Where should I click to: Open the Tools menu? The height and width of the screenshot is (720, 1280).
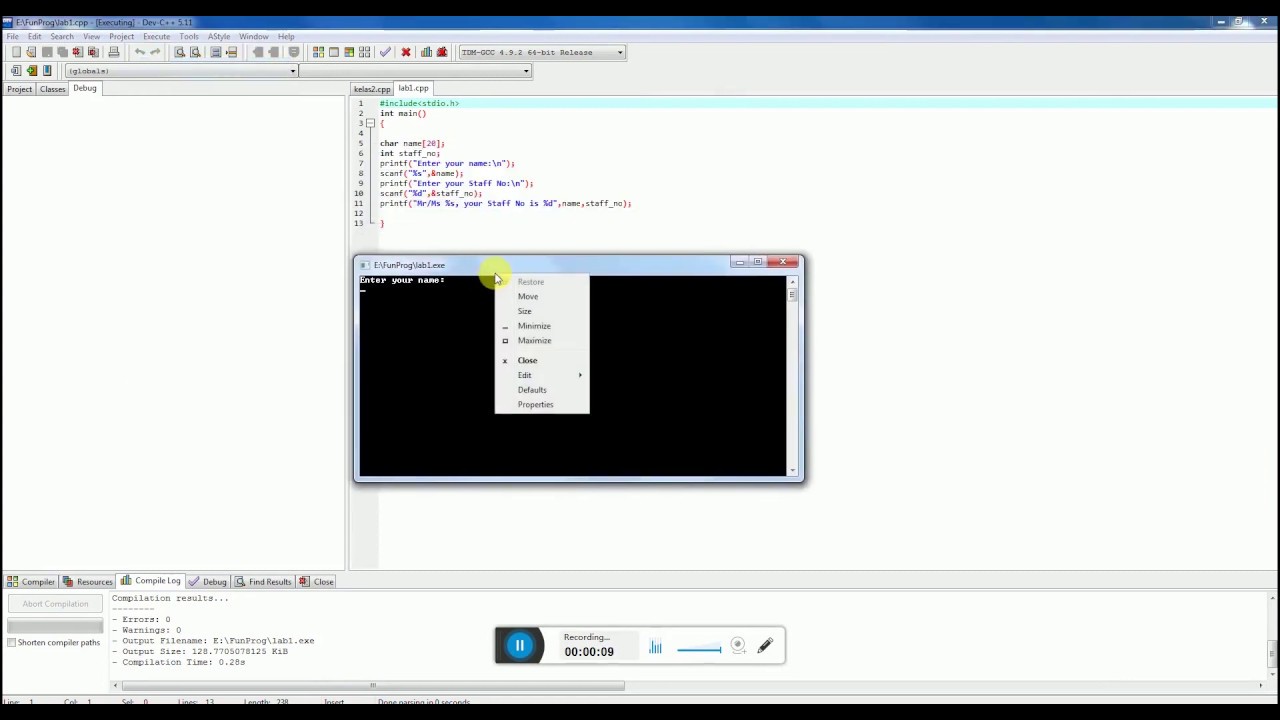[189, 37]
